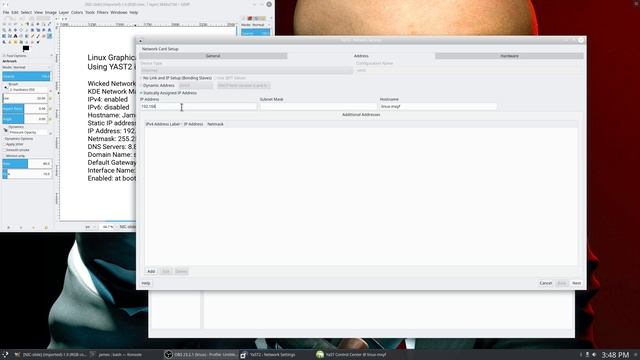This screenshot has width=640, height=360.
Task: Select the Move tool in GIMP toolbox
Action: pyautogui.click(x=16, y=30)
